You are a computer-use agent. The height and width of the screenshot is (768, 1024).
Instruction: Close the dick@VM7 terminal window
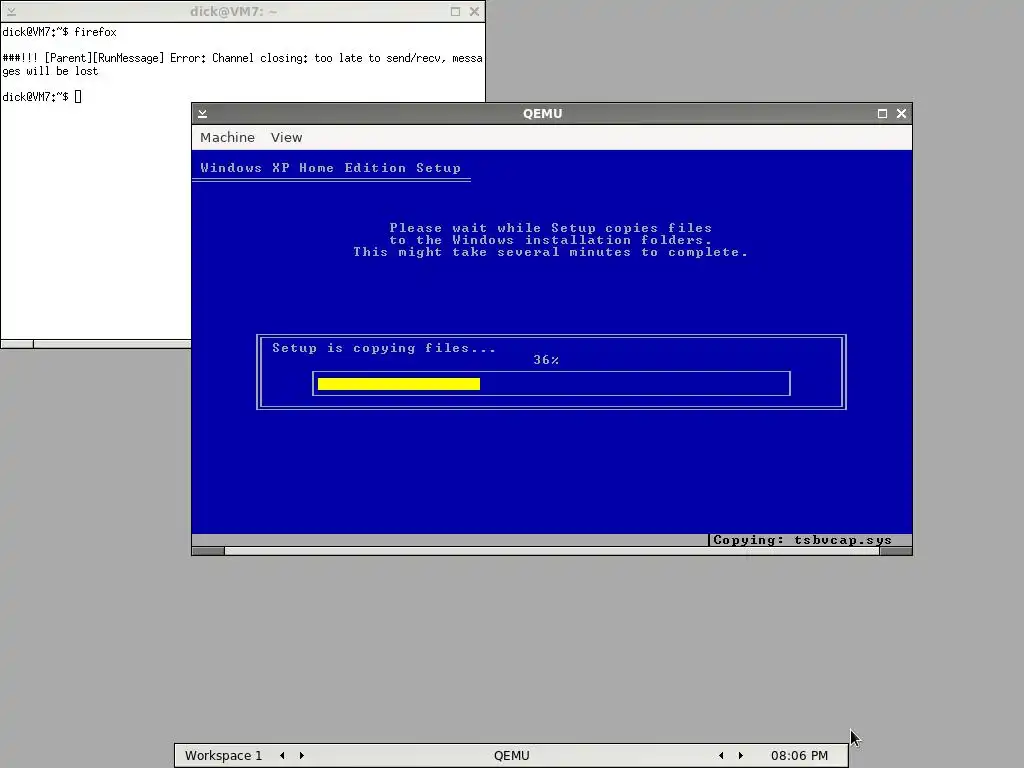(x=474, y=12)
